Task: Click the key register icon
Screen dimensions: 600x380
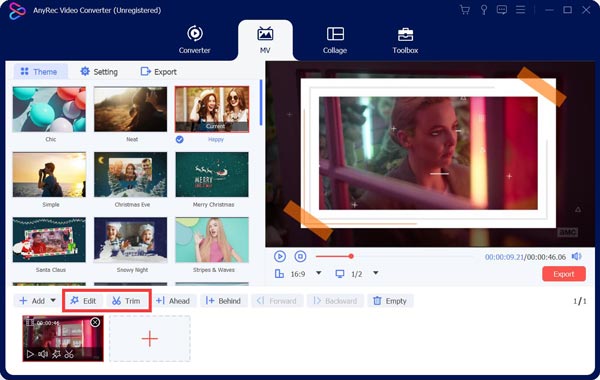Action: tap(484, 10)
